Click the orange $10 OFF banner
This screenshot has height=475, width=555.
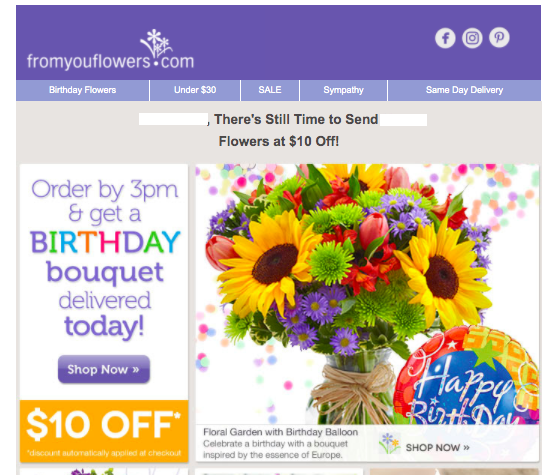104,431
